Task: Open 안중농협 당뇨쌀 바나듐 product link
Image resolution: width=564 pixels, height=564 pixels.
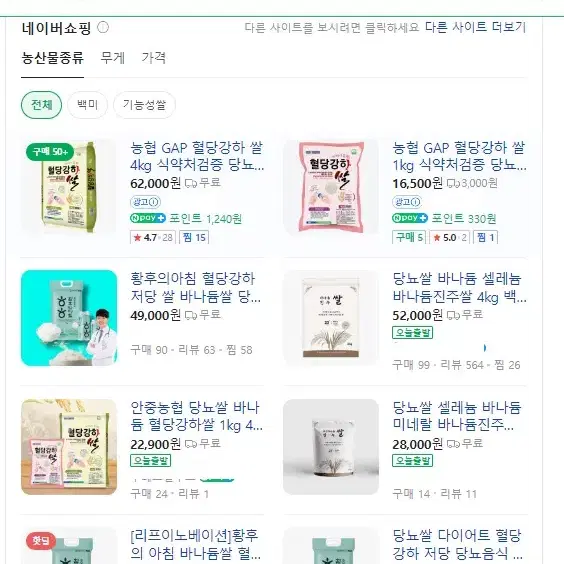Action: (x=196, y=416)
